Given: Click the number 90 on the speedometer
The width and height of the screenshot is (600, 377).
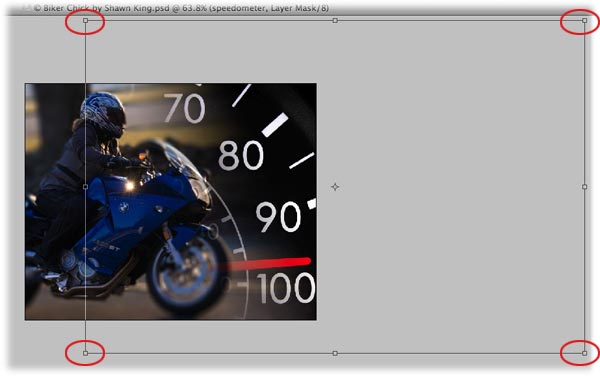Looking at the screenshot, I should coord(279,217).
